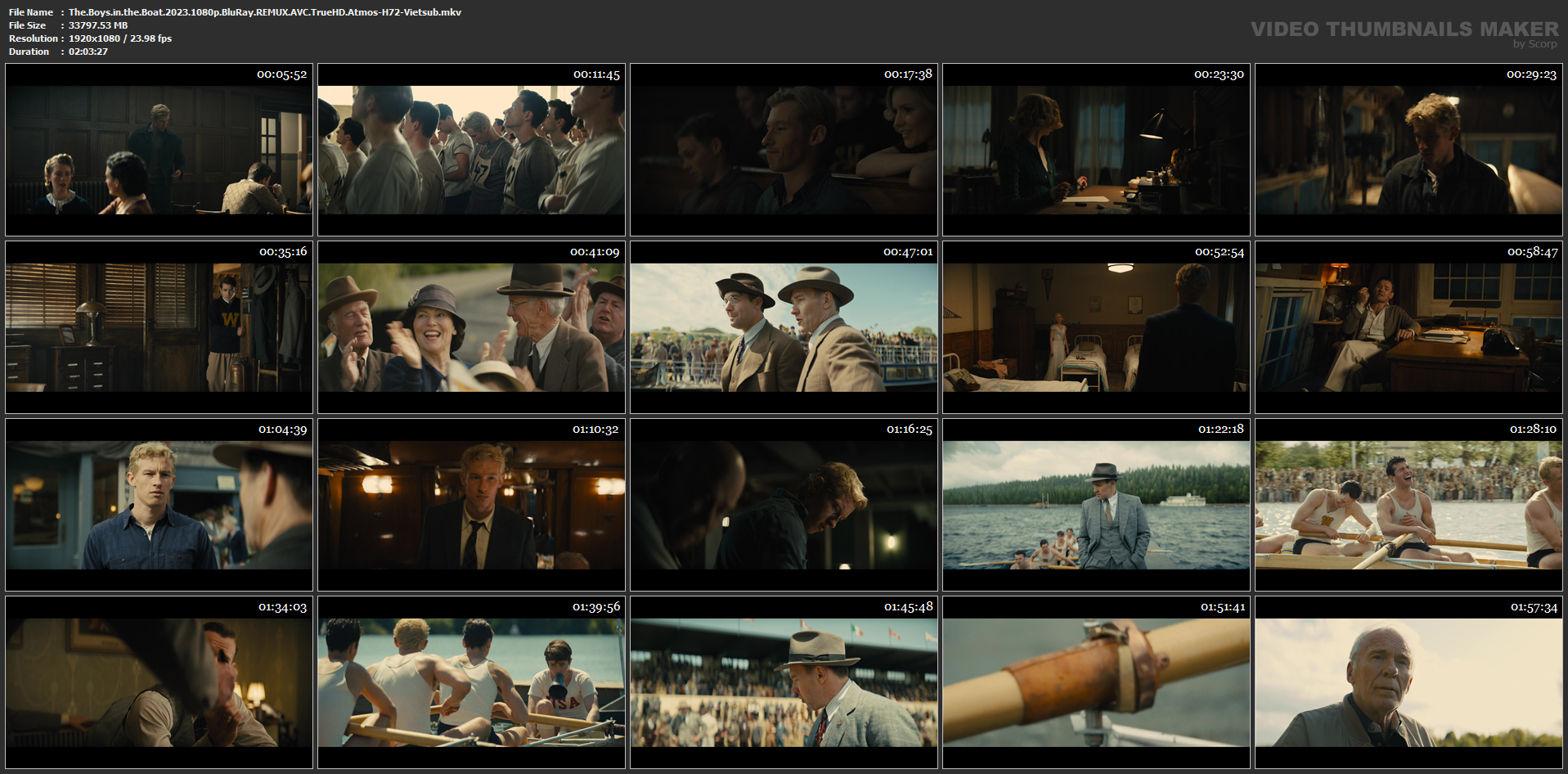Select the thumbnail timestamped 00:52:54
This screenshot has height=774, width=1568.
(1096, 327)
